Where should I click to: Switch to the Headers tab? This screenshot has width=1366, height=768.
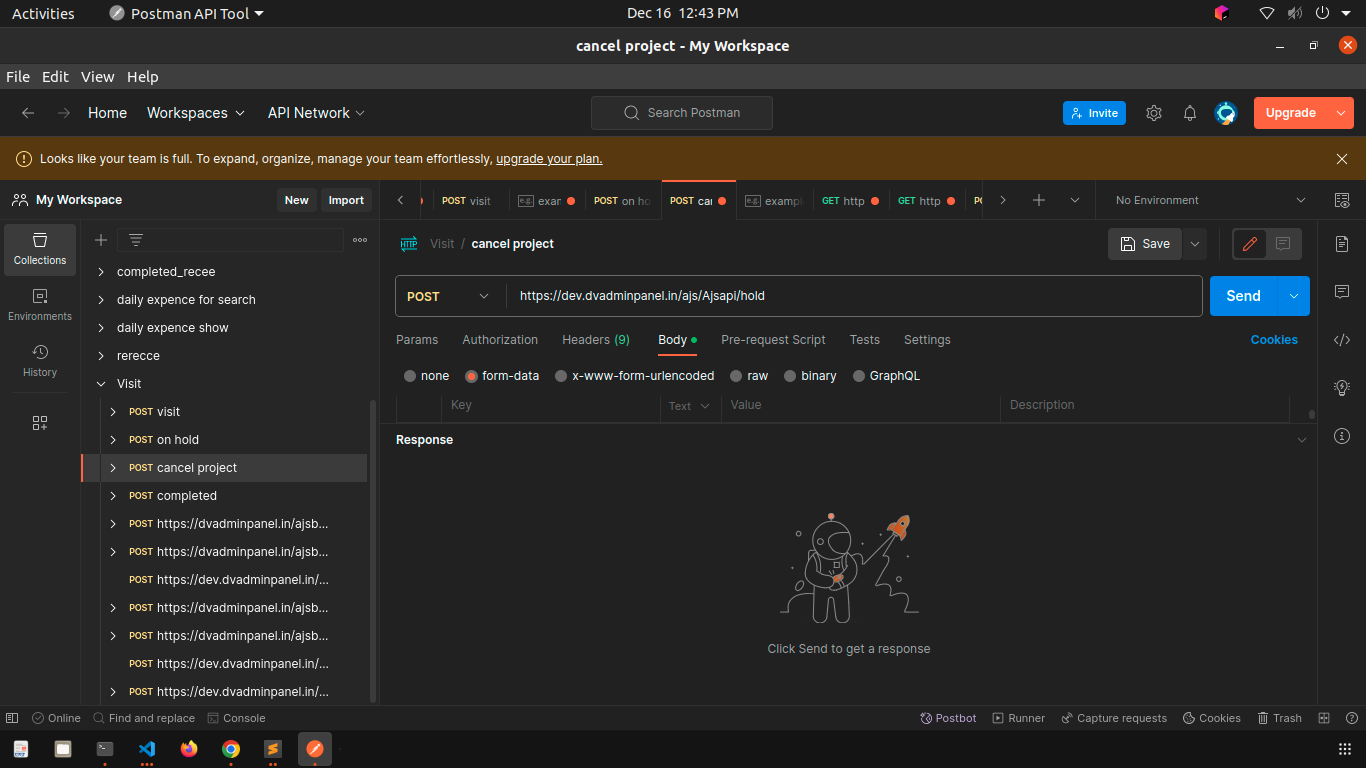pos(596,340)
